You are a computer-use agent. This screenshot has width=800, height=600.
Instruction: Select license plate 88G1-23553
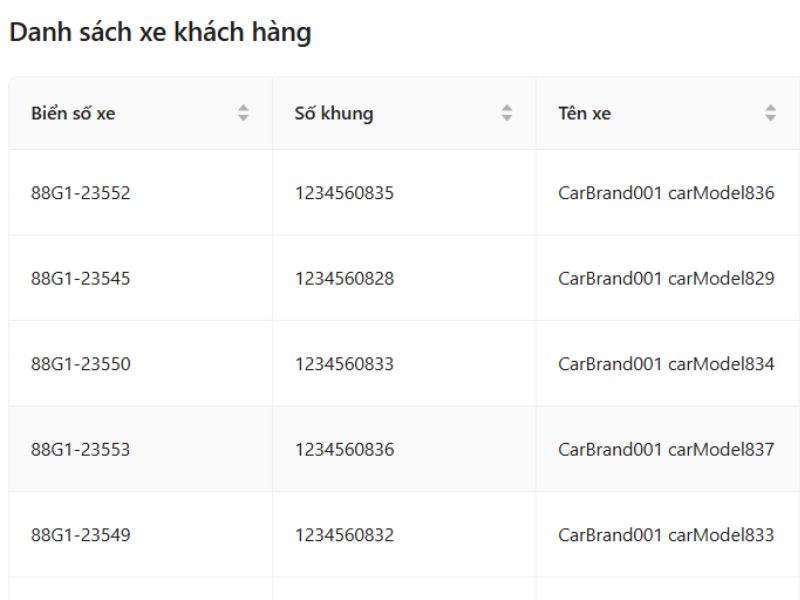[x=81, y=449]
